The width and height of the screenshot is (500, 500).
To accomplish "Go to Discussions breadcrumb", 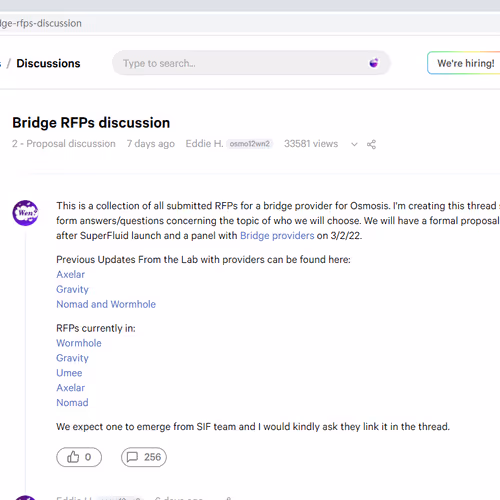I will (48, 63).
